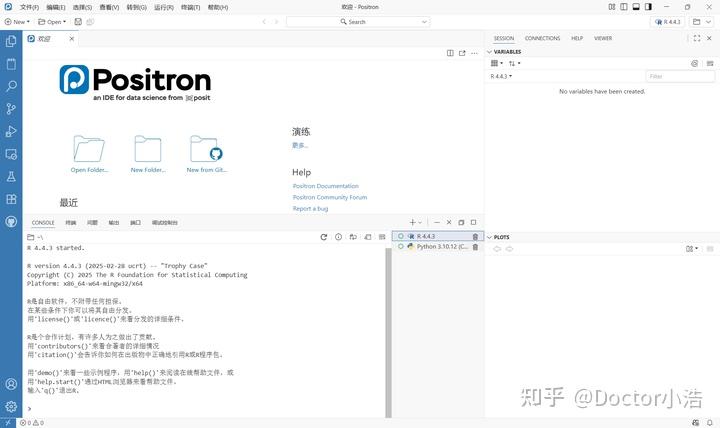720x428 pixels.
Task: Click the editor More Actions ellipsis
Action: click(x=474, y=53)
